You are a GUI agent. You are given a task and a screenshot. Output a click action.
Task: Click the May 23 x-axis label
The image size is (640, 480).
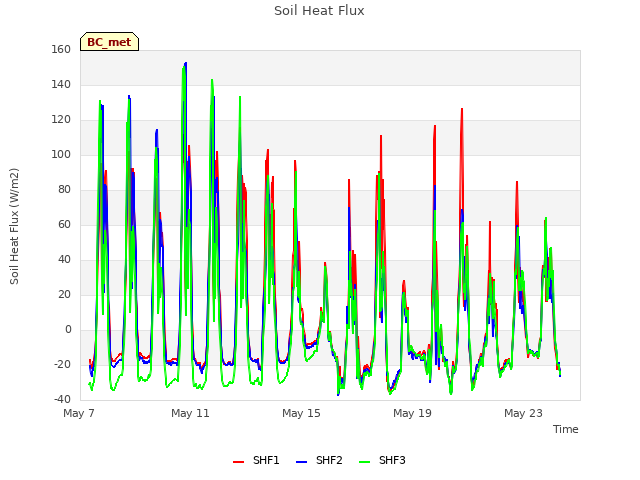[523, 413]
